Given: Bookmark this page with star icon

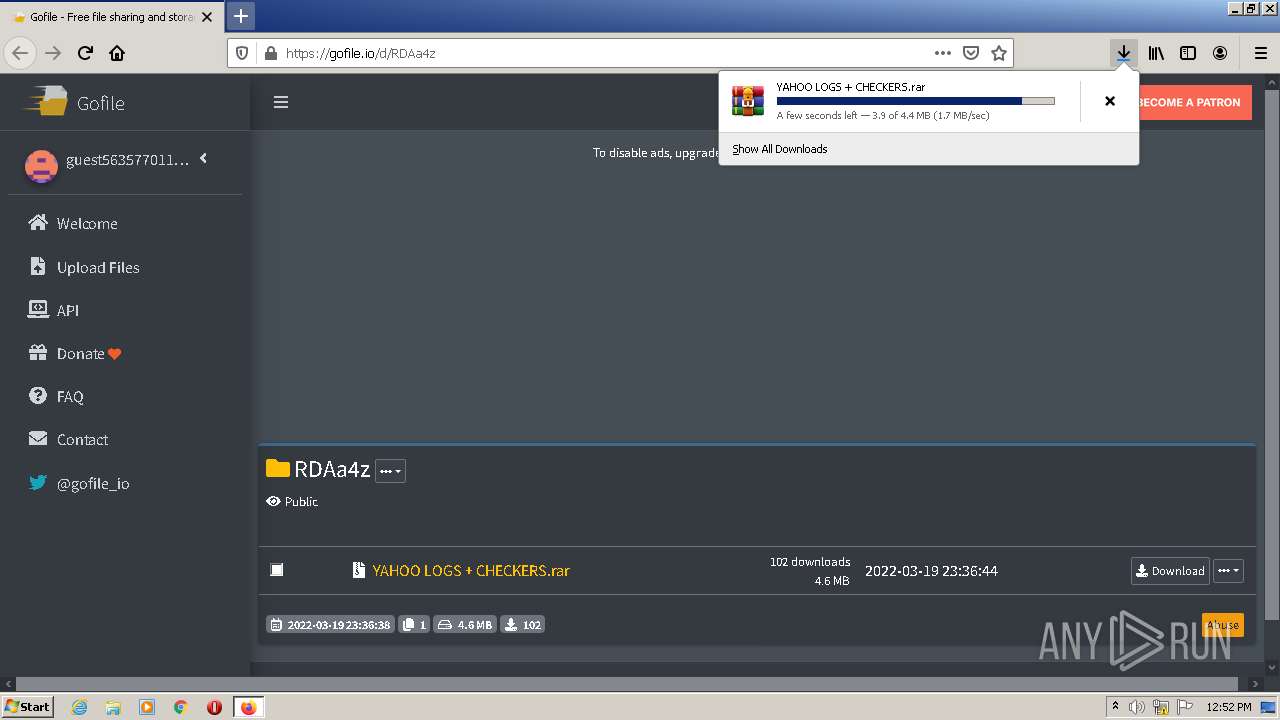Looking at the screenshot, I should [x=998, y=53].
